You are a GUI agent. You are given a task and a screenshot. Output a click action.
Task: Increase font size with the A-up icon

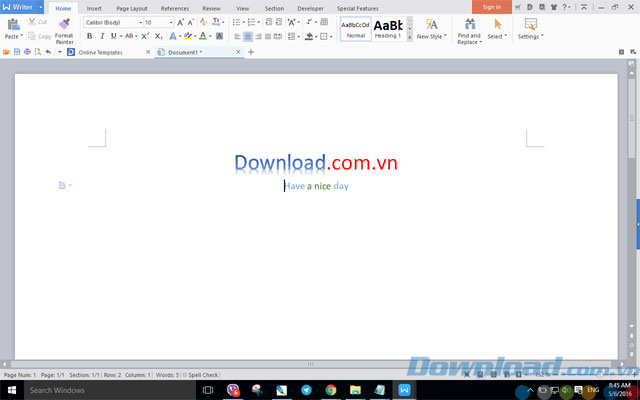(180, 22)
